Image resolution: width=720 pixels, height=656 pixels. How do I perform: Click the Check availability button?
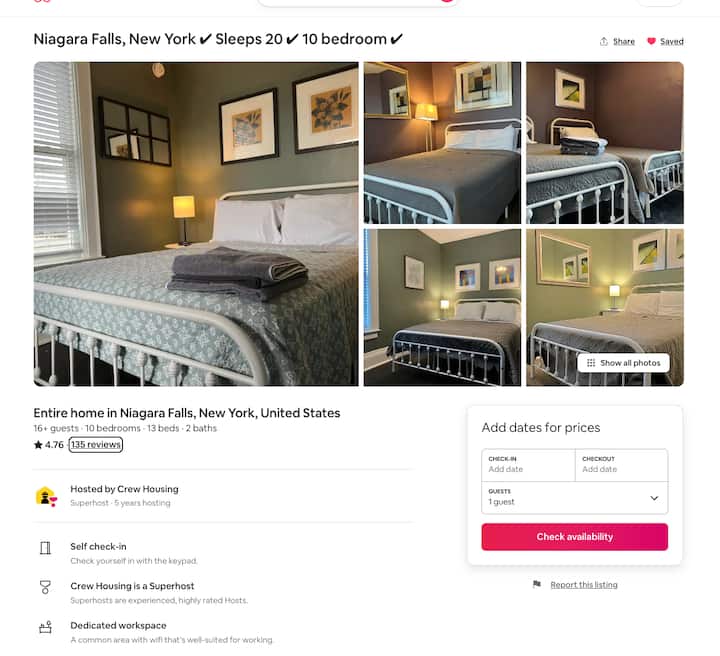(574, 537)
